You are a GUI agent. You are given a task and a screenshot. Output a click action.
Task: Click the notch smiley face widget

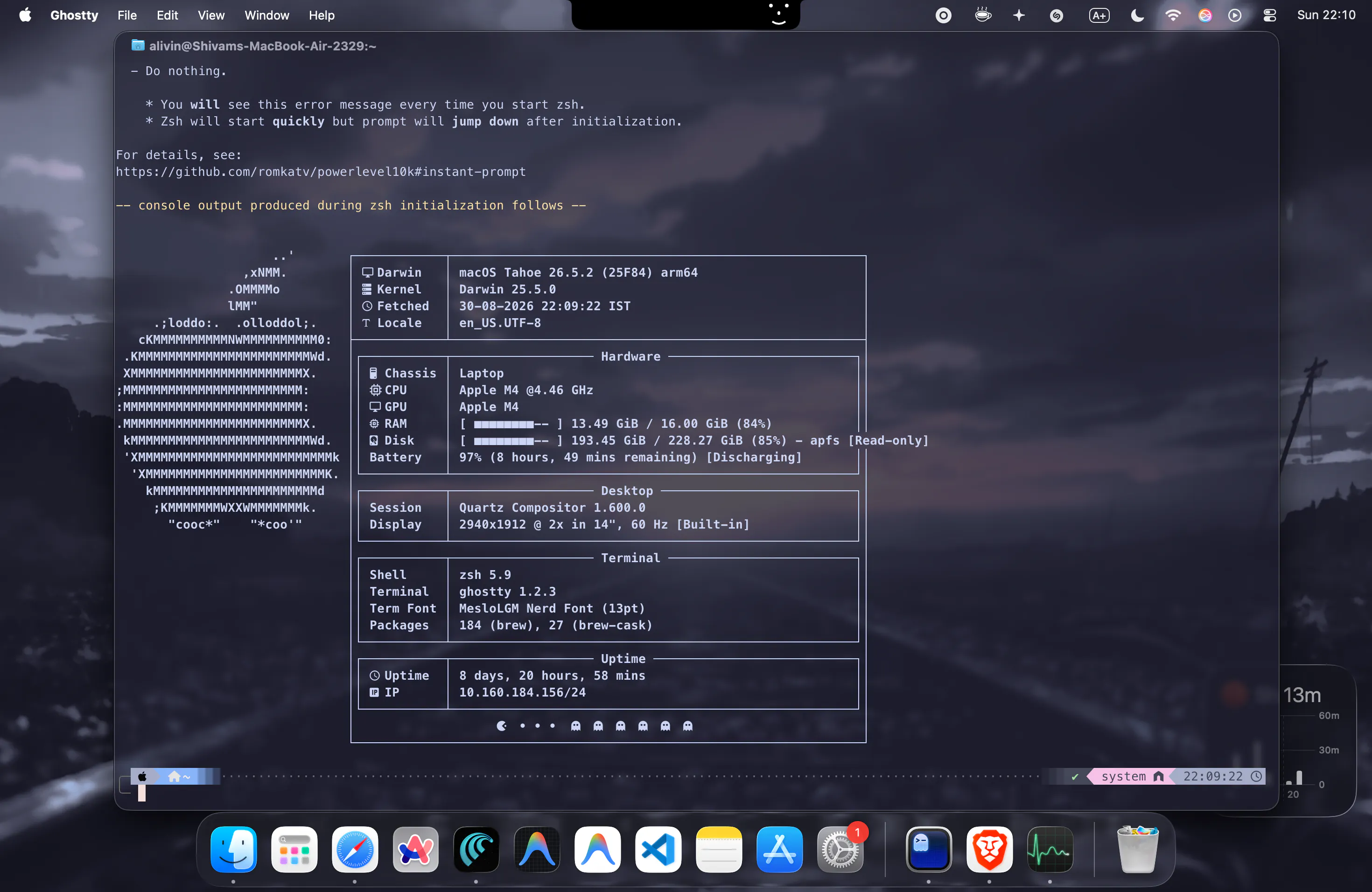click(778, 14)
